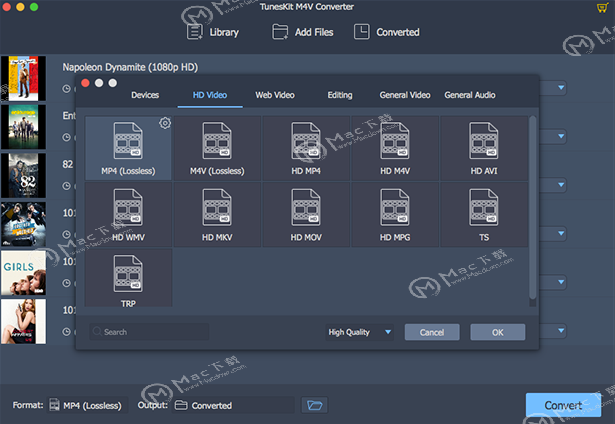Click the Output Converted path field
The width and height of the screenshot is (615, 424).
click(x=233, y=405)
